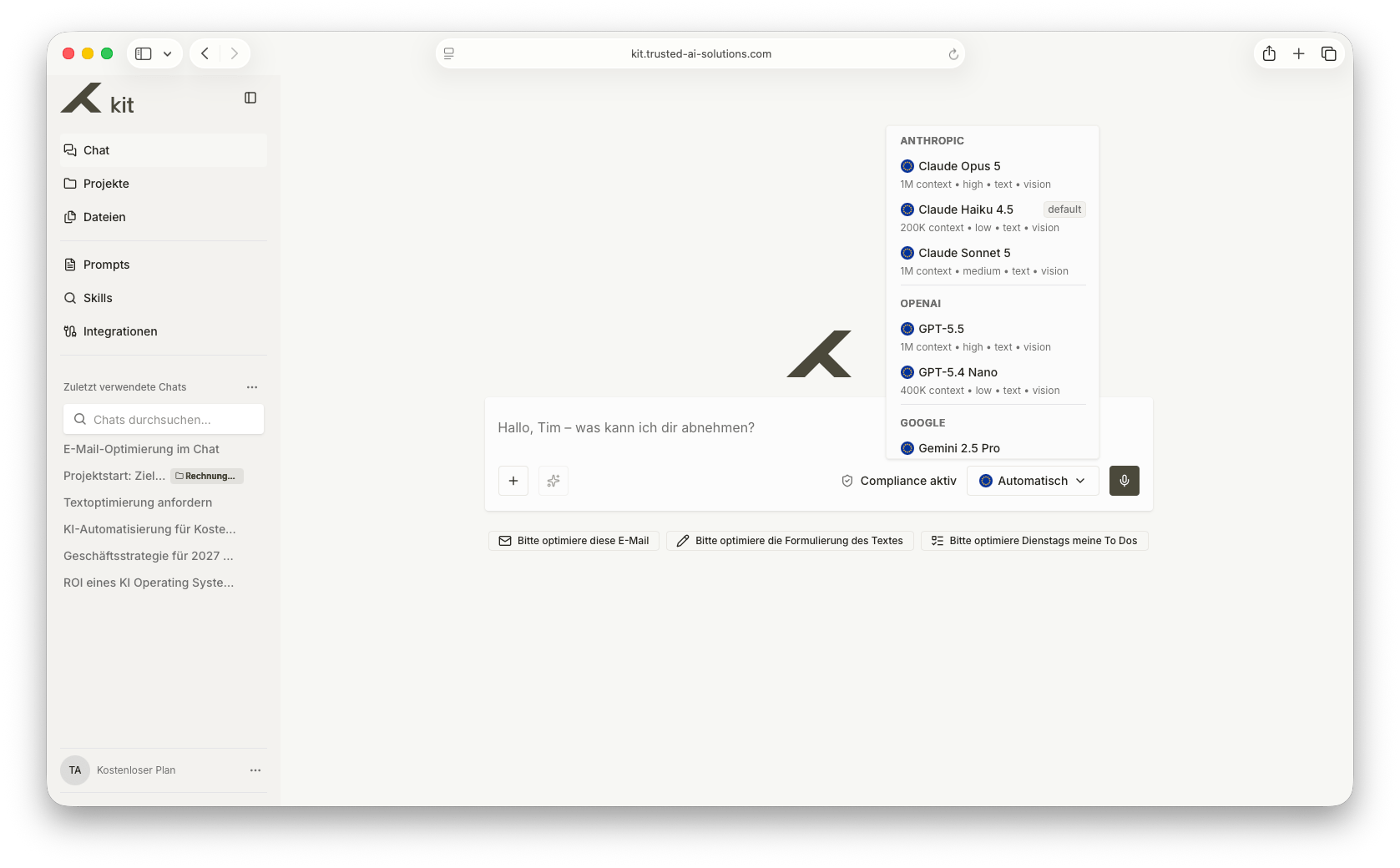This screenshot has width=1400, height=868.
Task: Collapse the kit sidebar panel icon
Action: click(x=250, y=98)
